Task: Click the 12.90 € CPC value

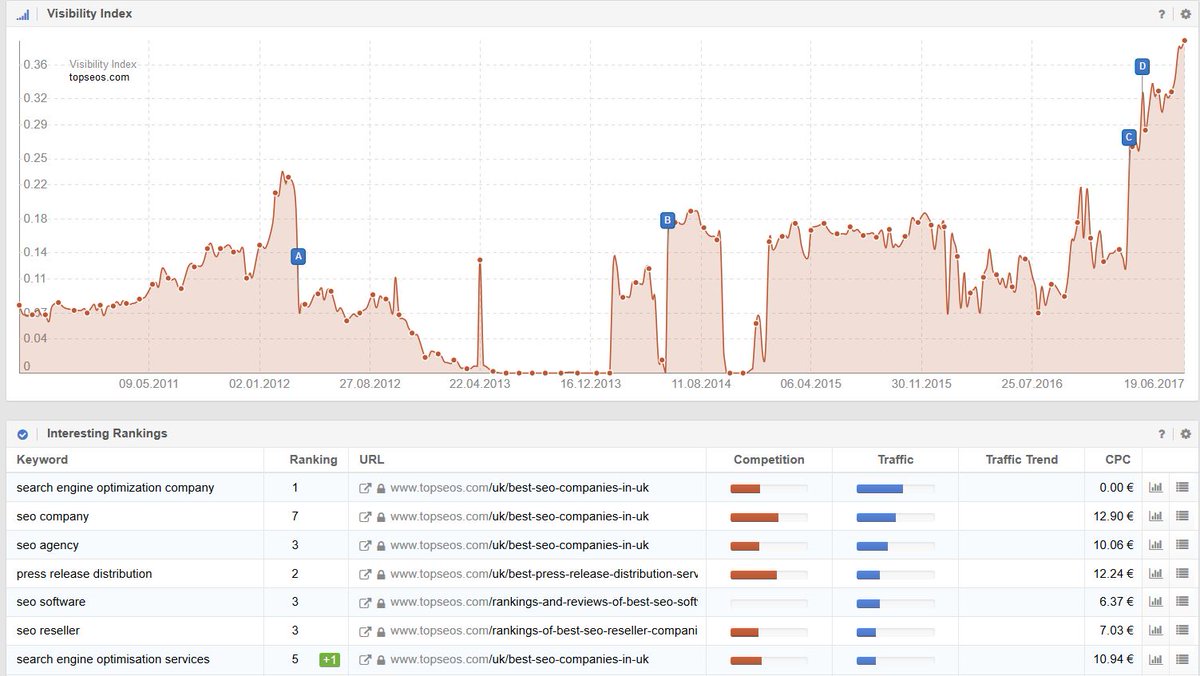Action: [x=1111, y=517]
